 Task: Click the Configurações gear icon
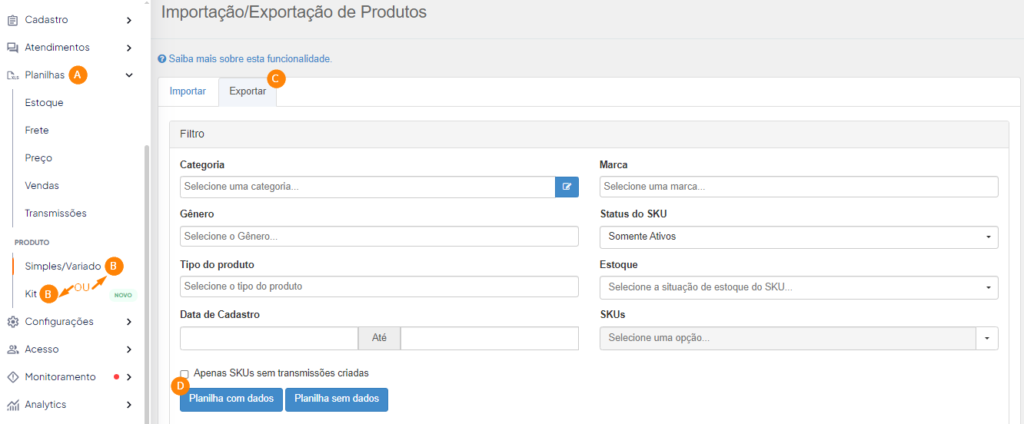pos(12,322)
